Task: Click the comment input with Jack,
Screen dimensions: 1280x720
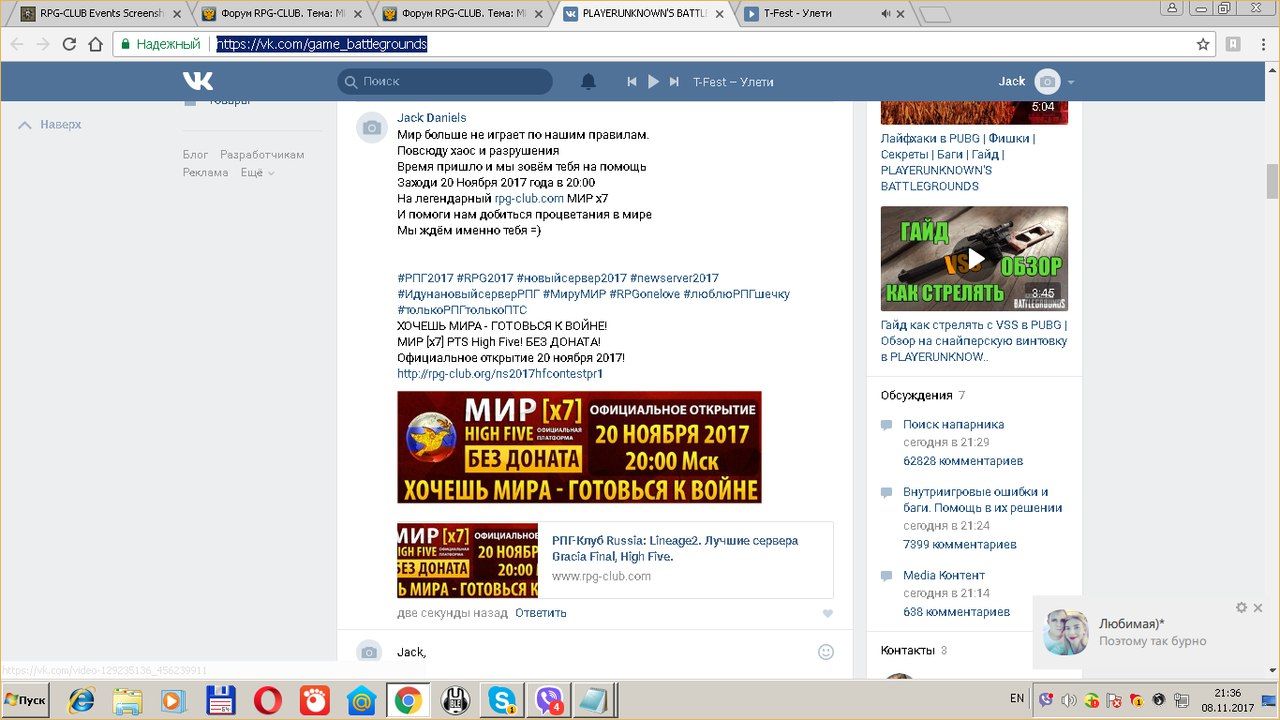Action: (x=600, y=652)
